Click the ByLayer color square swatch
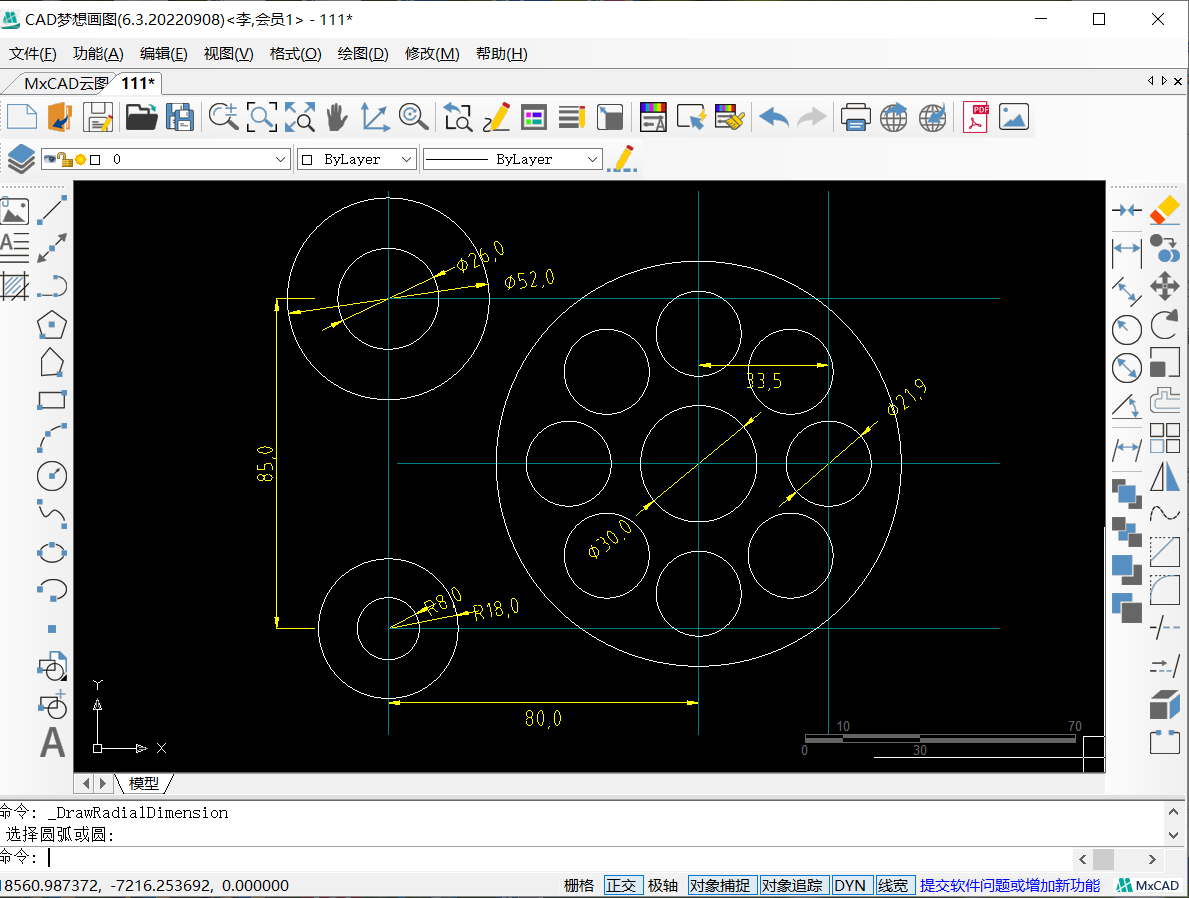The height and width of the screenshot is (898, 1189). pyautogui.click(x=307, y=159)
